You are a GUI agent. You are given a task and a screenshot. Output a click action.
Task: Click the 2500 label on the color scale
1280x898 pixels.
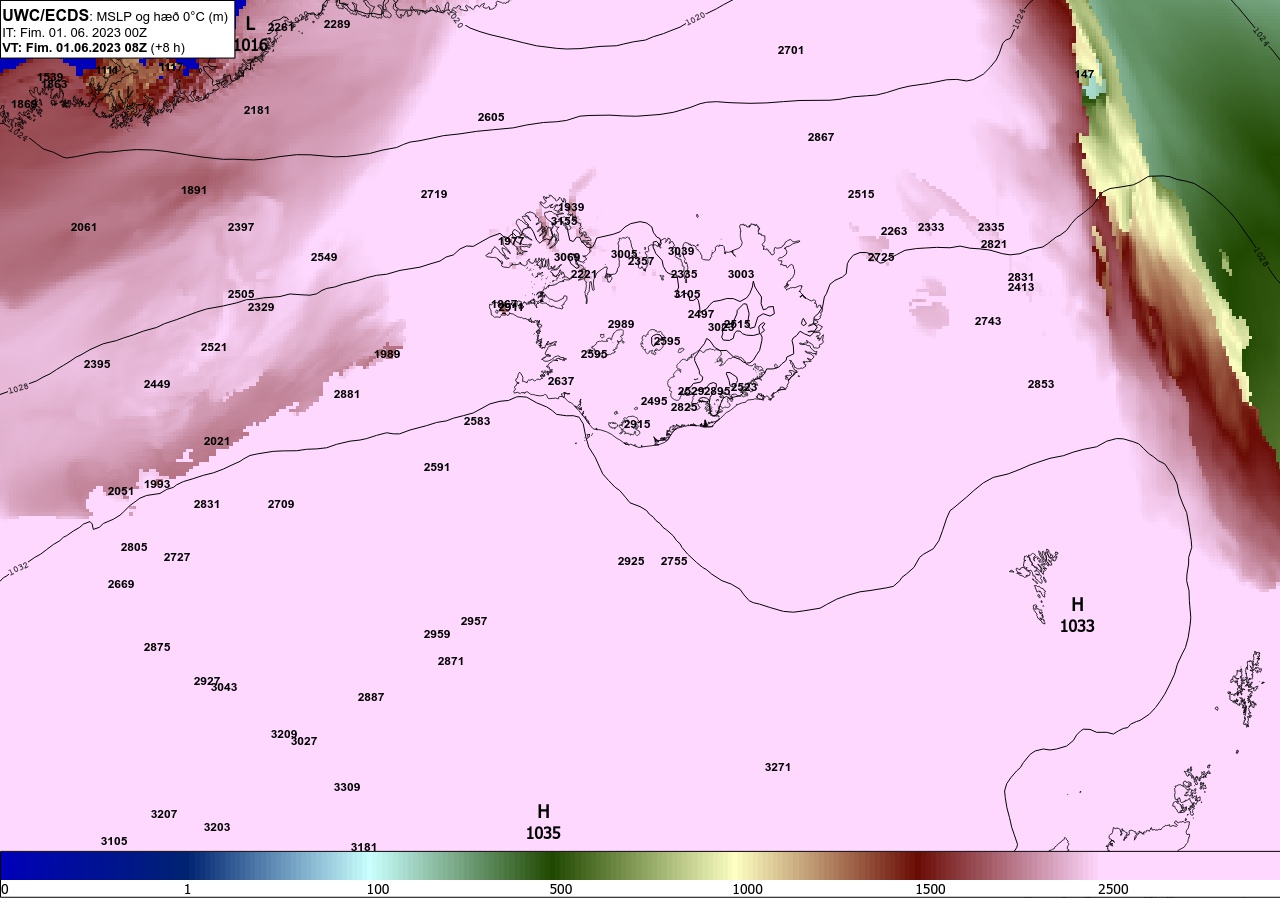coord(1113,889)
